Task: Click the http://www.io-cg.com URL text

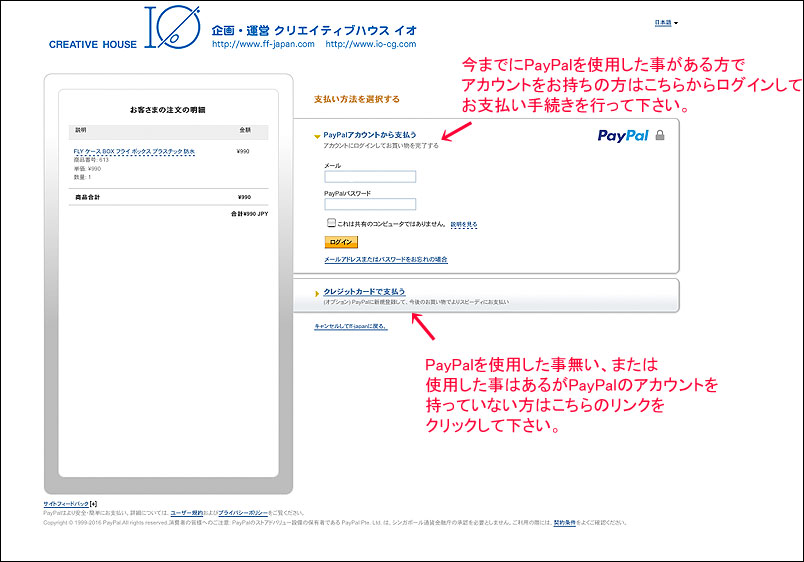Action: 371,44
